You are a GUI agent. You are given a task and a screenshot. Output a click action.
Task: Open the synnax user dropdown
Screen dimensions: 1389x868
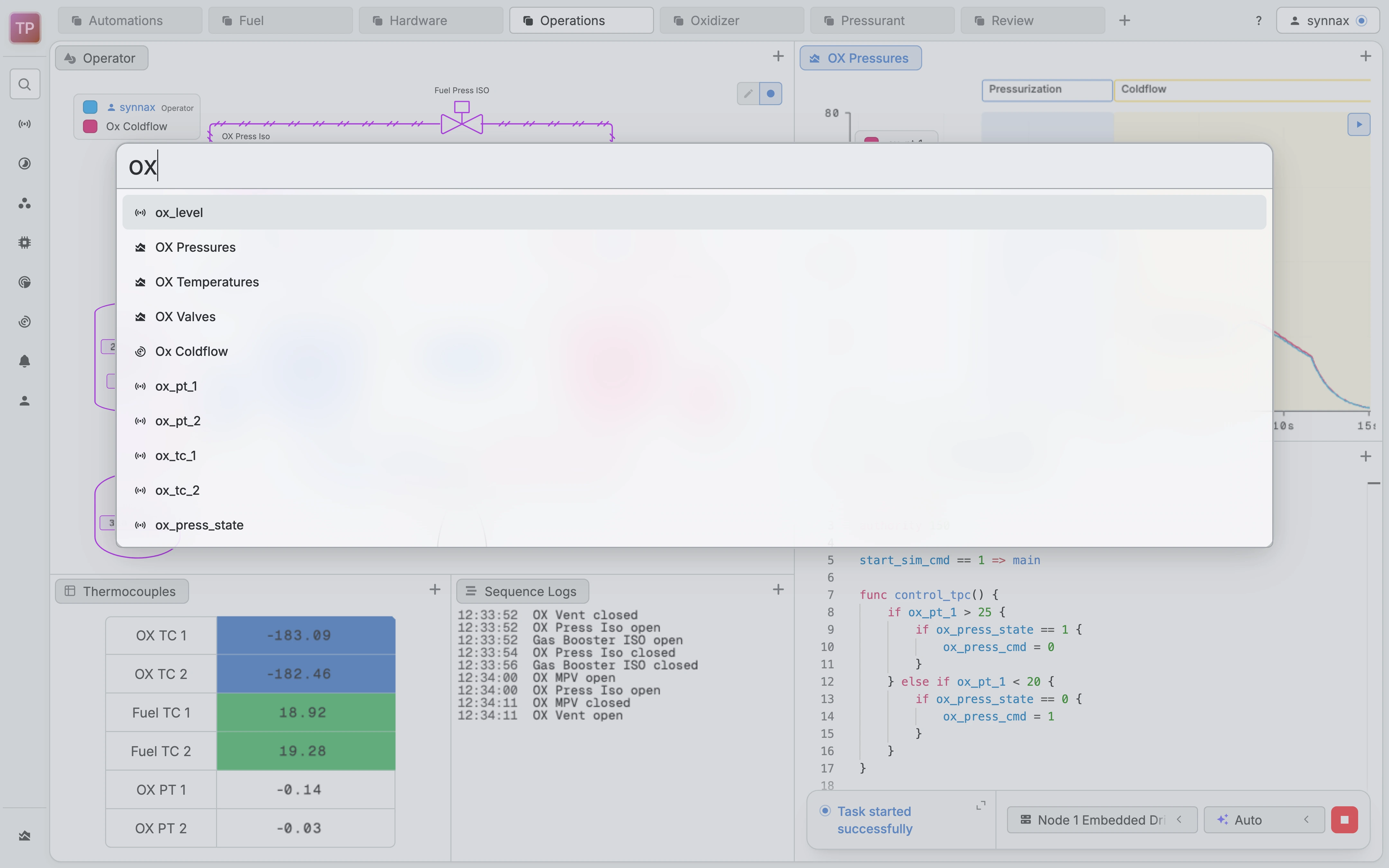coord(1328,21)
